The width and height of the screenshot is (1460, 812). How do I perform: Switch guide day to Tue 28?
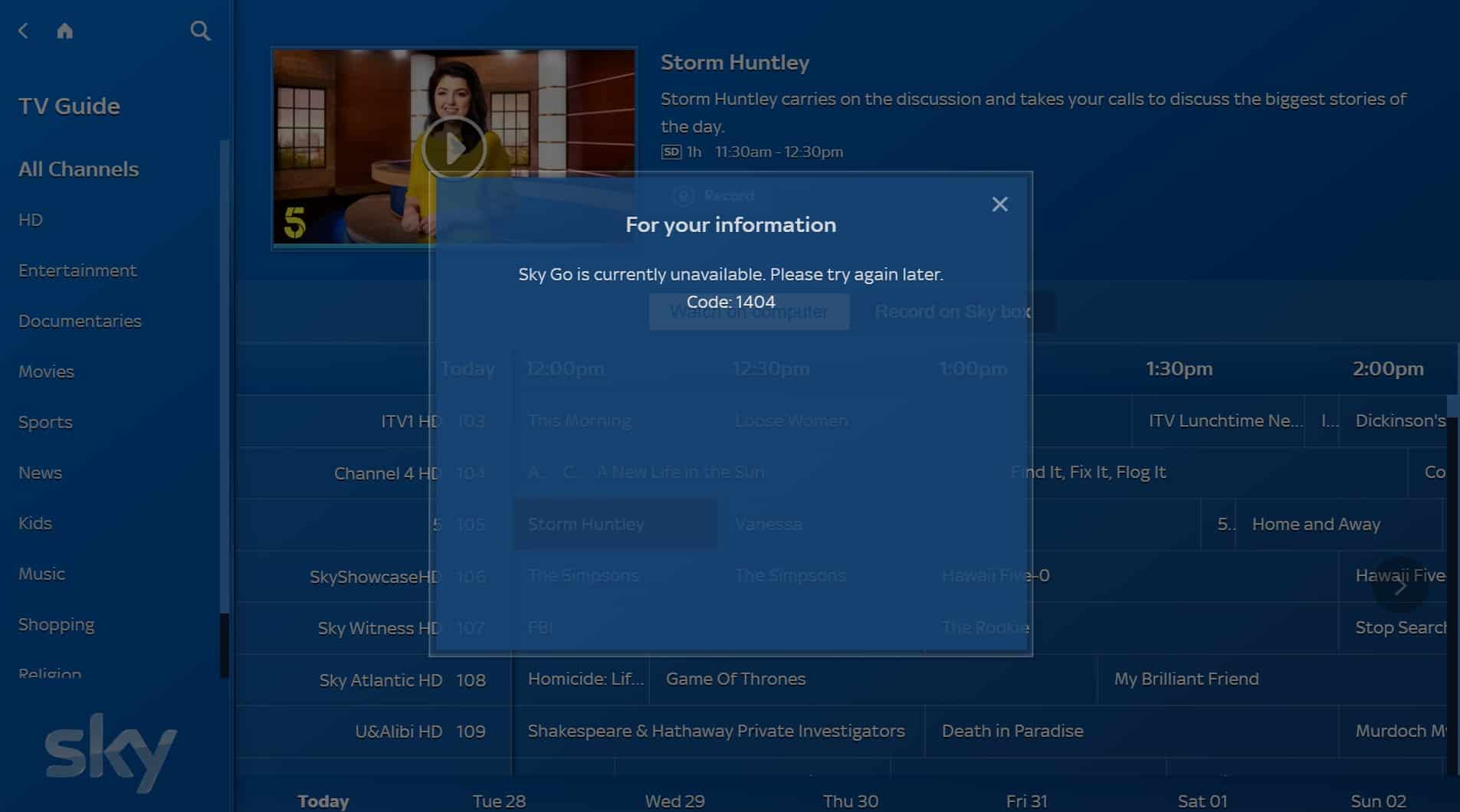coord(499,801)
